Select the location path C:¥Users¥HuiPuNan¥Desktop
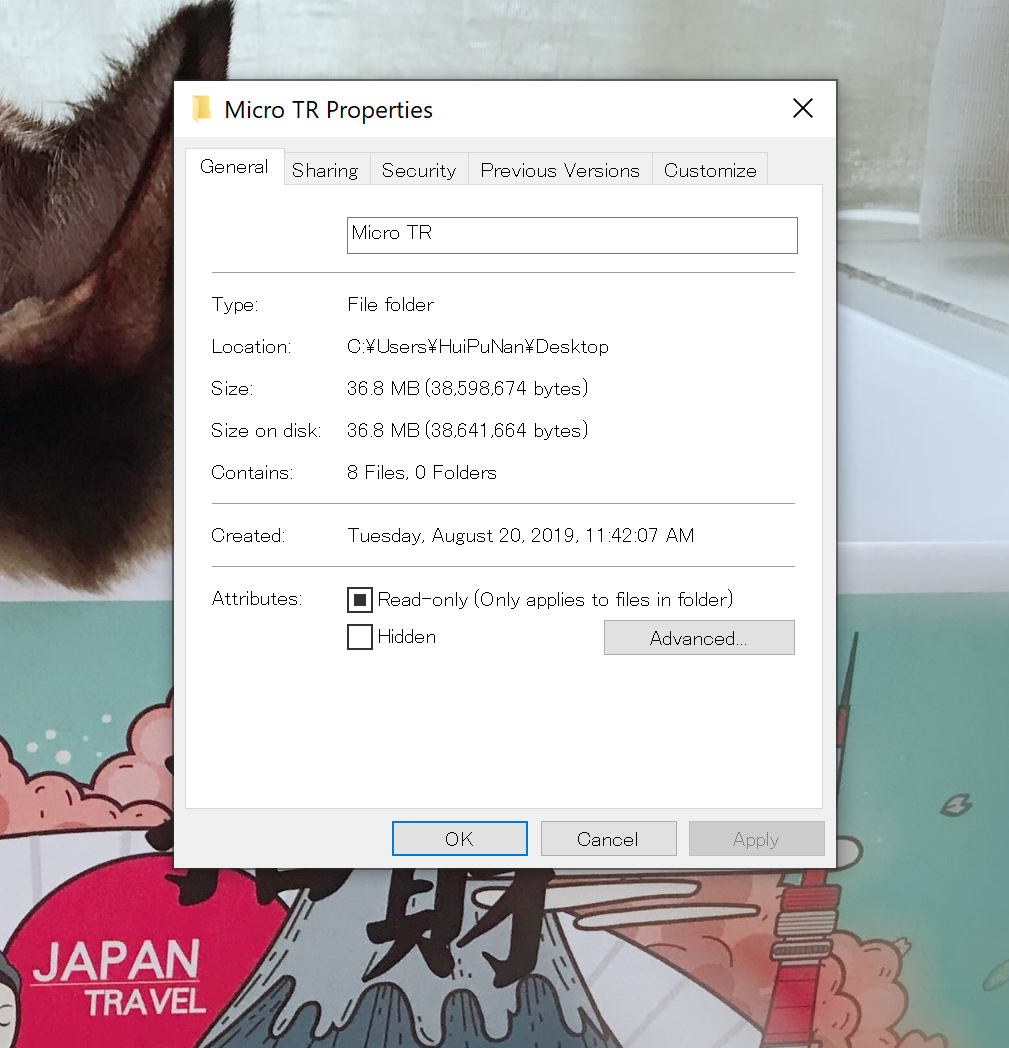 [x=478, y=347]
